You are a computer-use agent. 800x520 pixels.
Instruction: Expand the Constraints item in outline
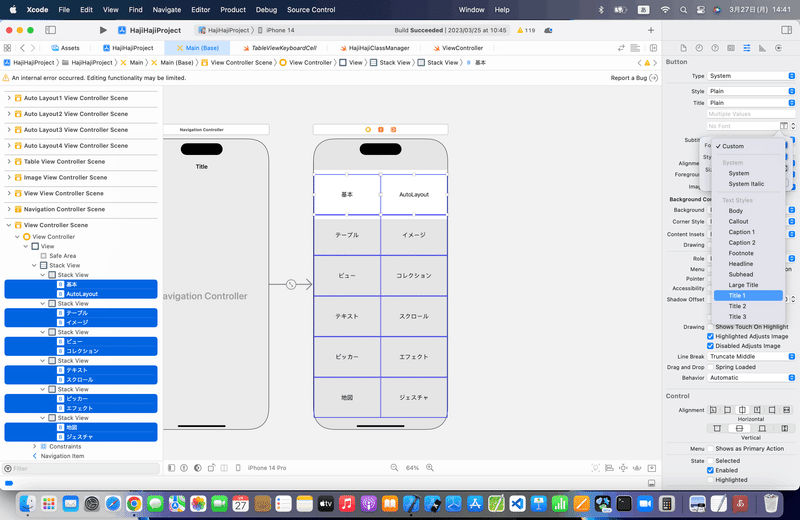35,447
